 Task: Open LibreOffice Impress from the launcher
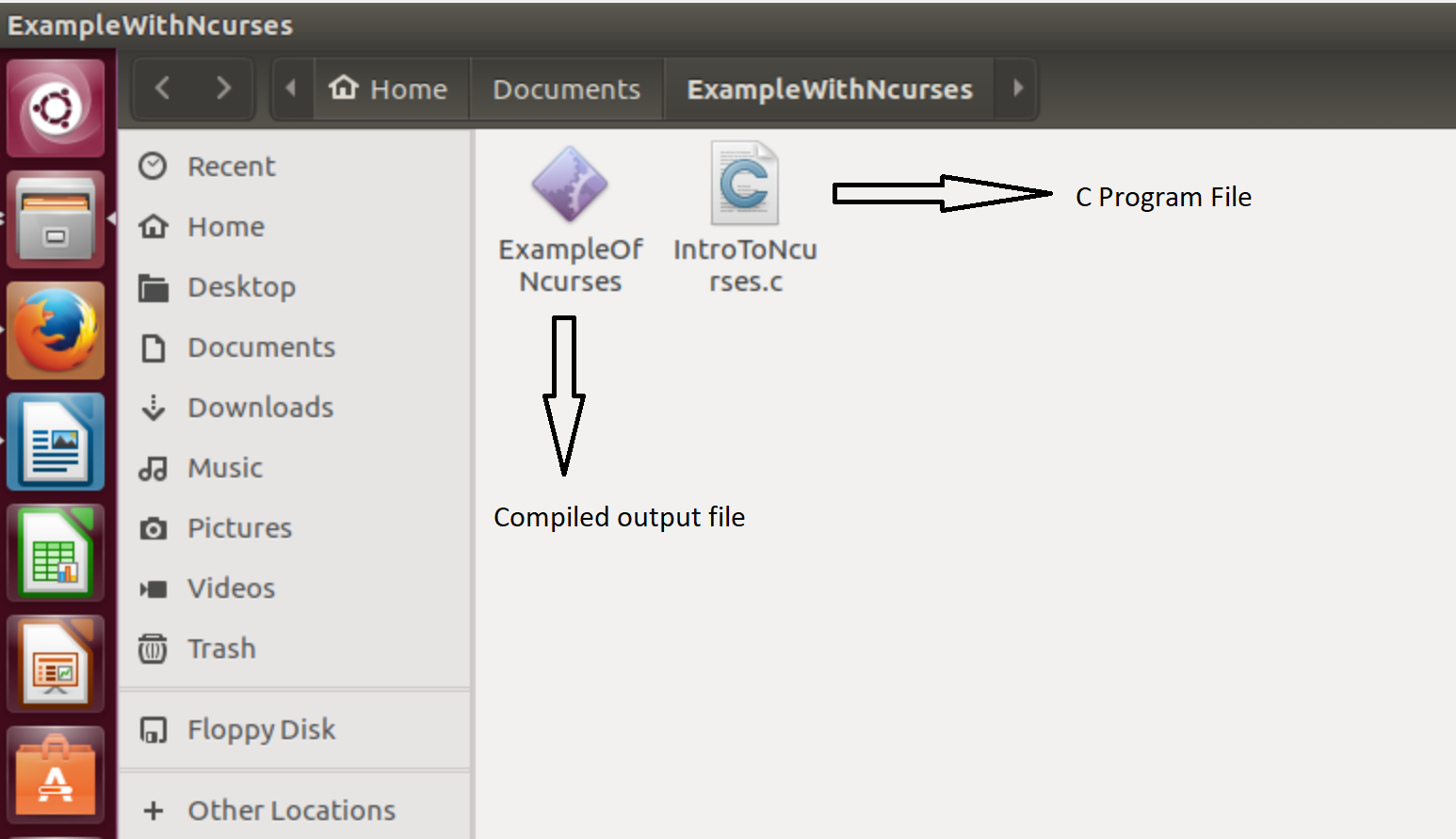pyautogui.click(x=56, y=664)
